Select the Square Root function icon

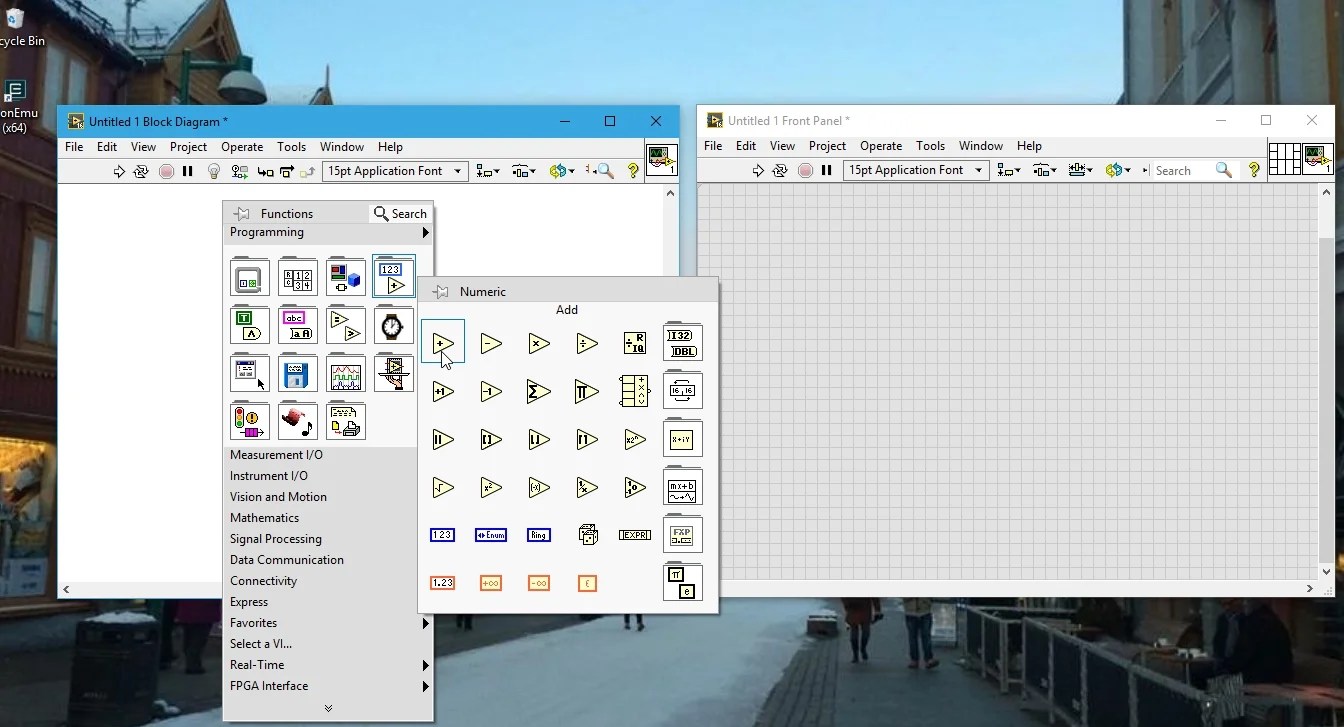click(443, 487)
